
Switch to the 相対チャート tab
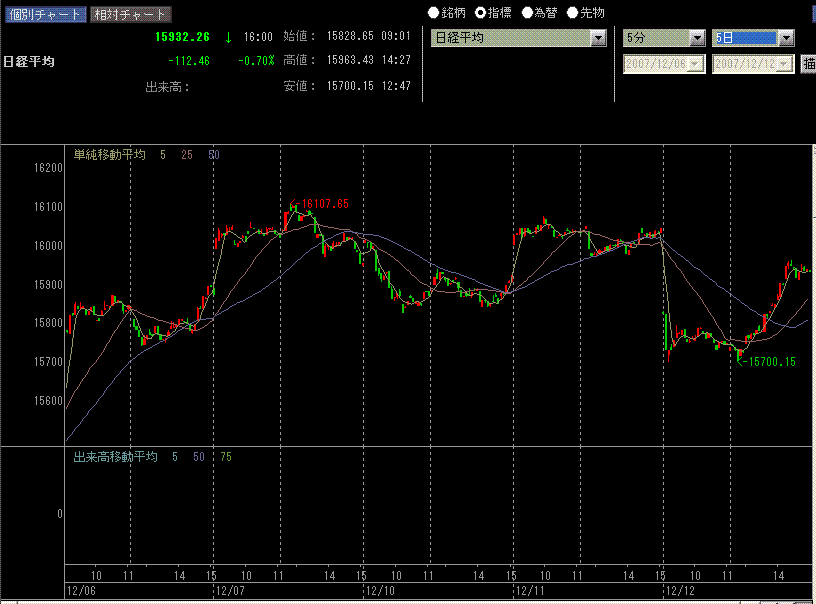coord(130,15)
